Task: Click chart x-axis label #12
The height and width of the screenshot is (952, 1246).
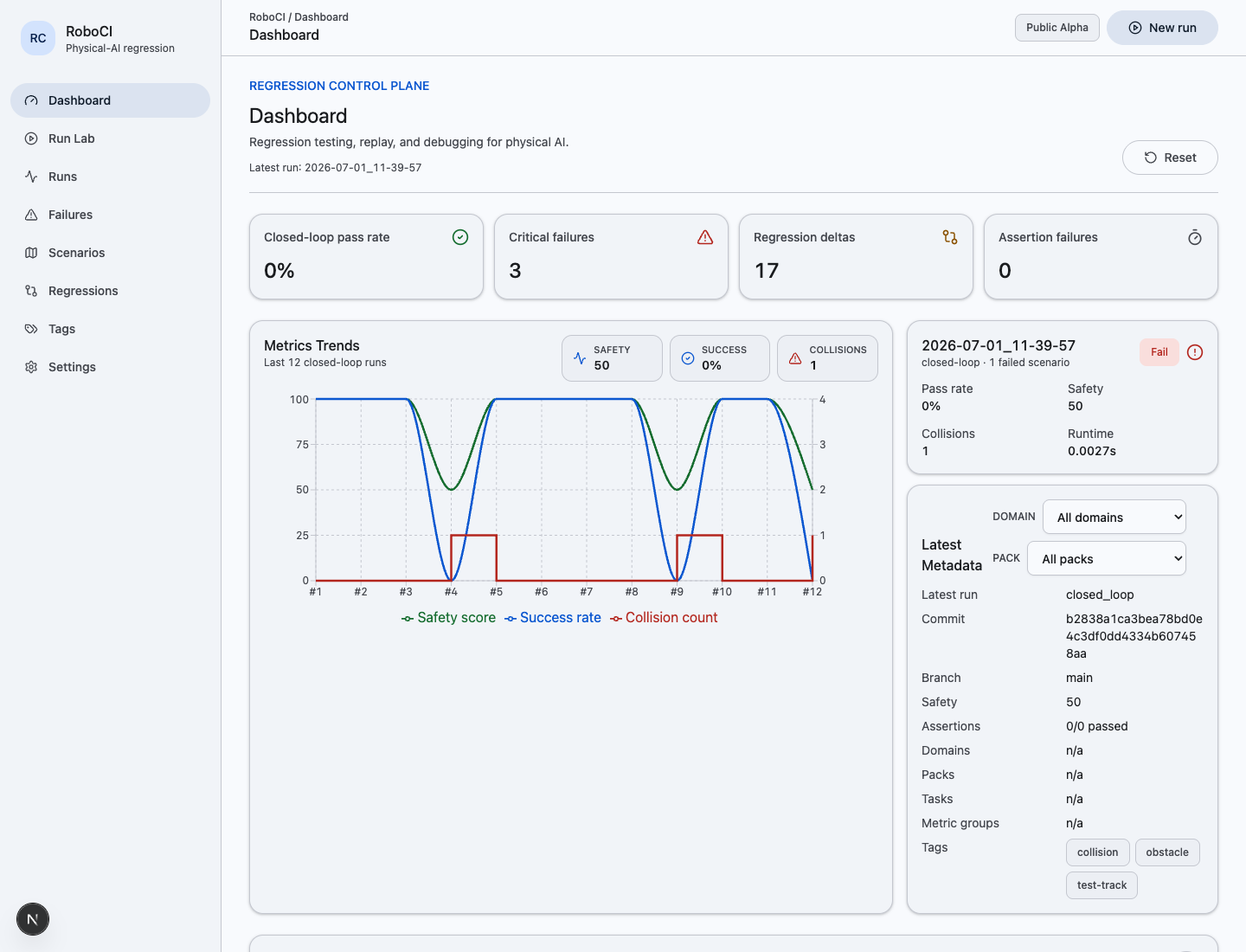Action: point(812,592)
